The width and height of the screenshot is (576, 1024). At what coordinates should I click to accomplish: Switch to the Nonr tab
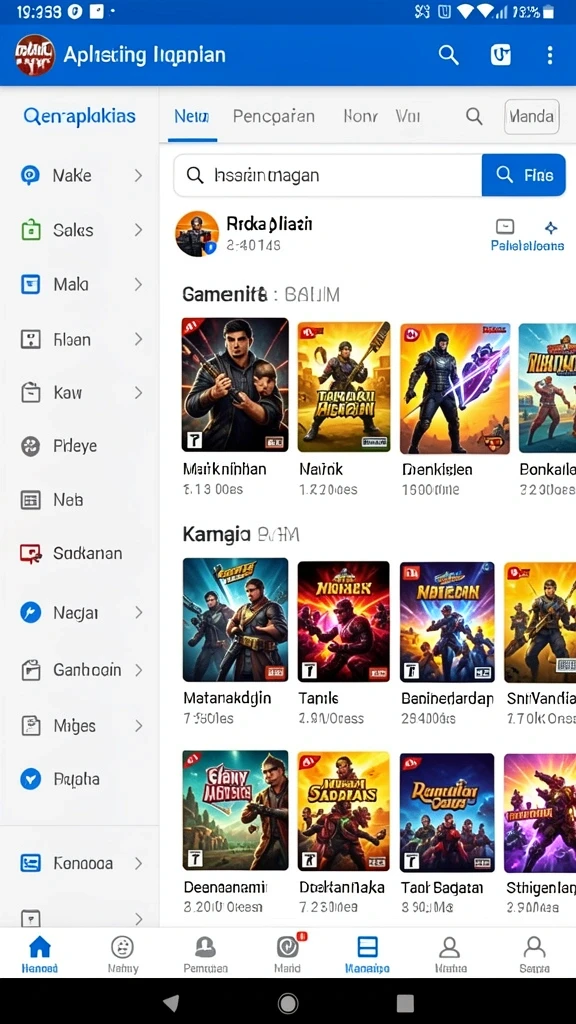(x=360, y=117)
